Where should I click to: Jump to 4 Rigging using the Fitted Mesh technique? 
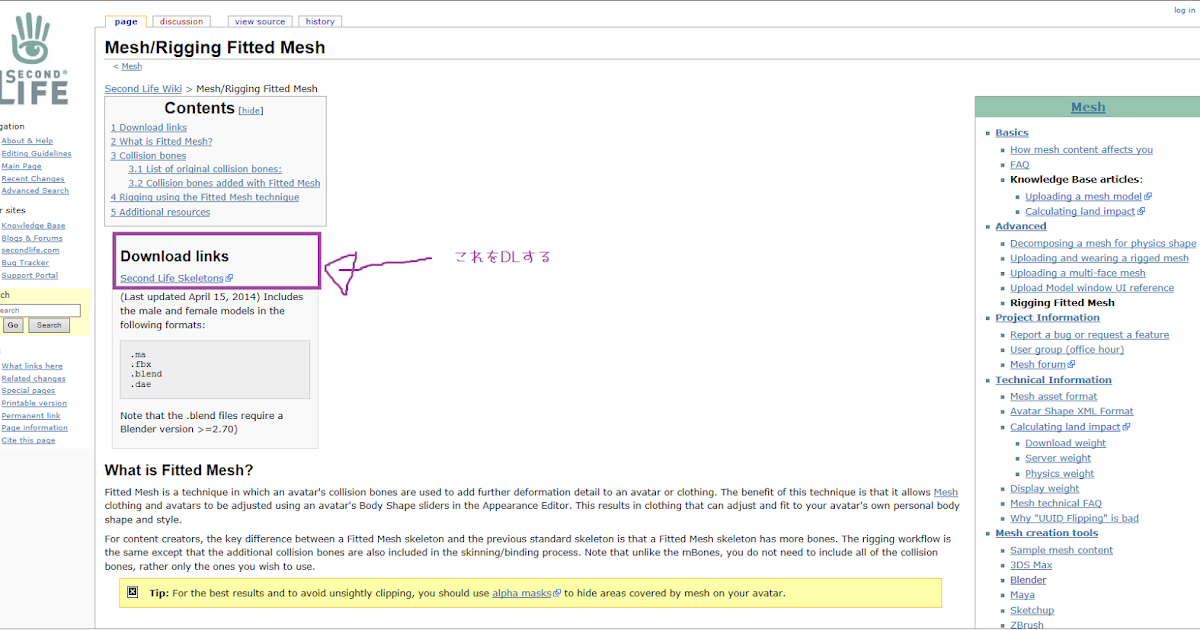(205, 198)
